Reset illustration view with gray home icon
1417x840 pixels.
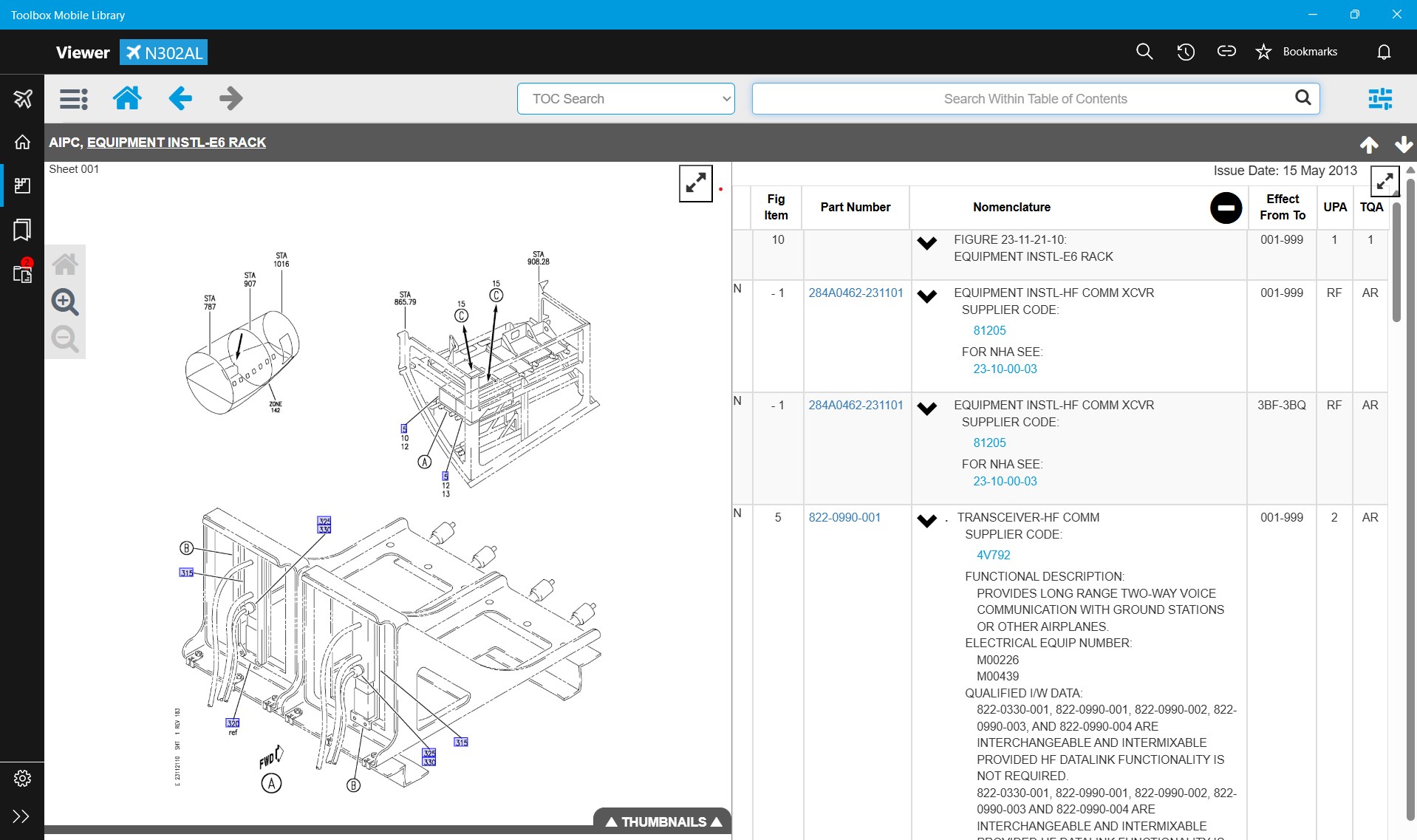coord(65,264)
